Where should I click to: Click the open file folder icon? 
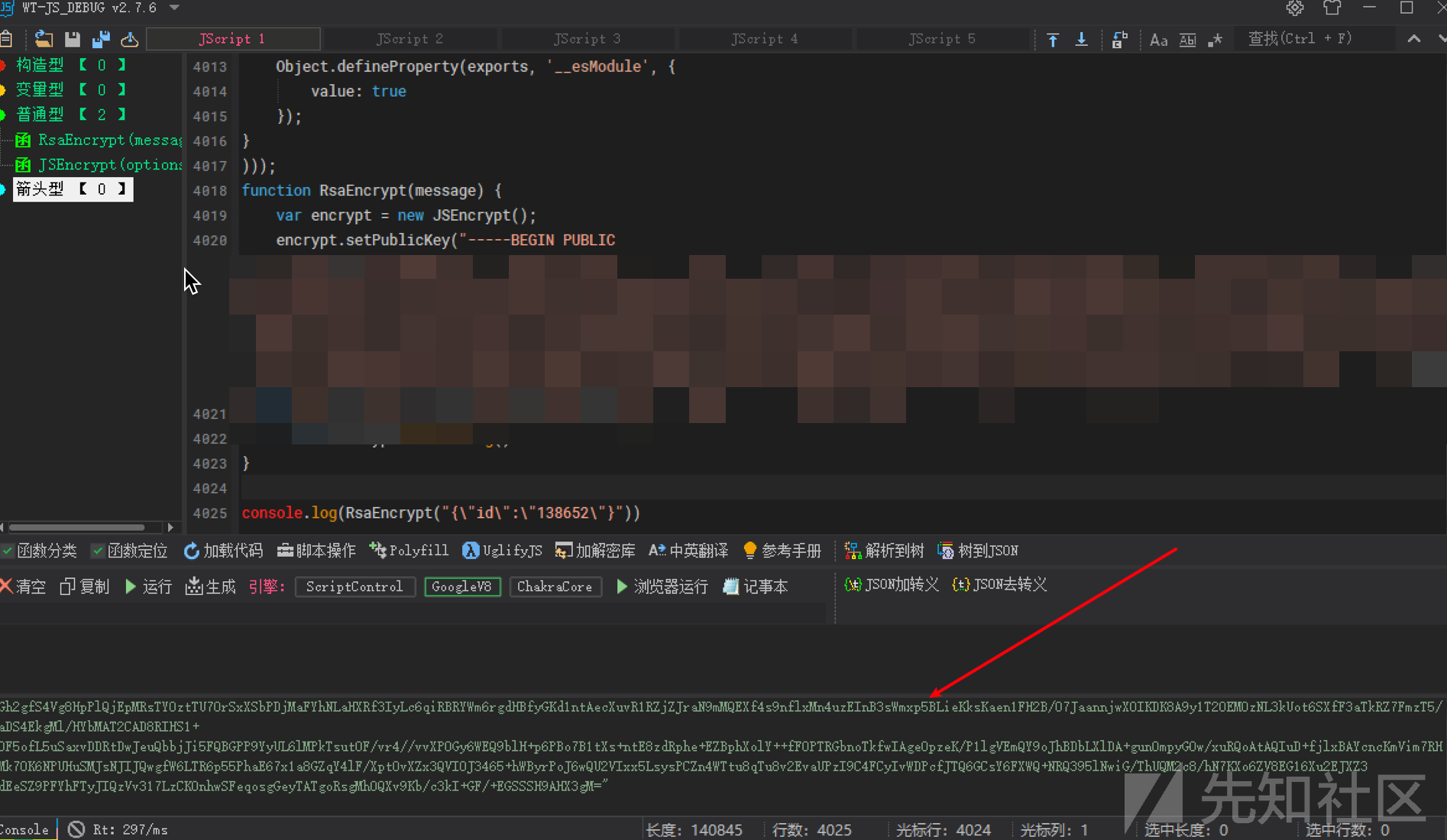point(44,39)
